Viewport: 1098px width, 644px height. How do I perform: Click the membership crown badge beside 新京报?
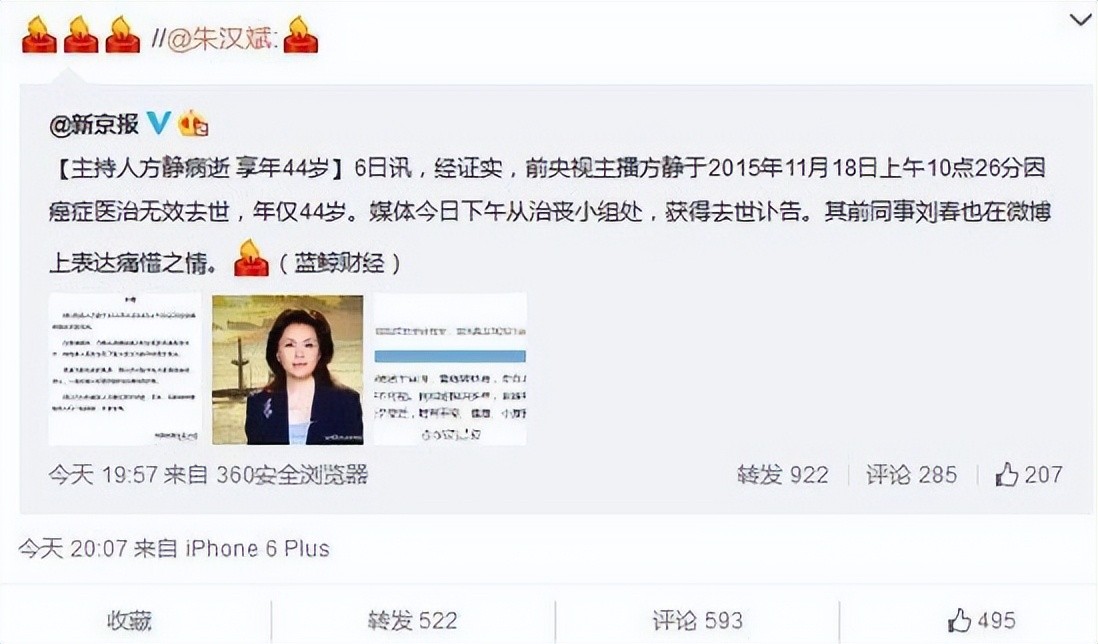click(193, 124)
